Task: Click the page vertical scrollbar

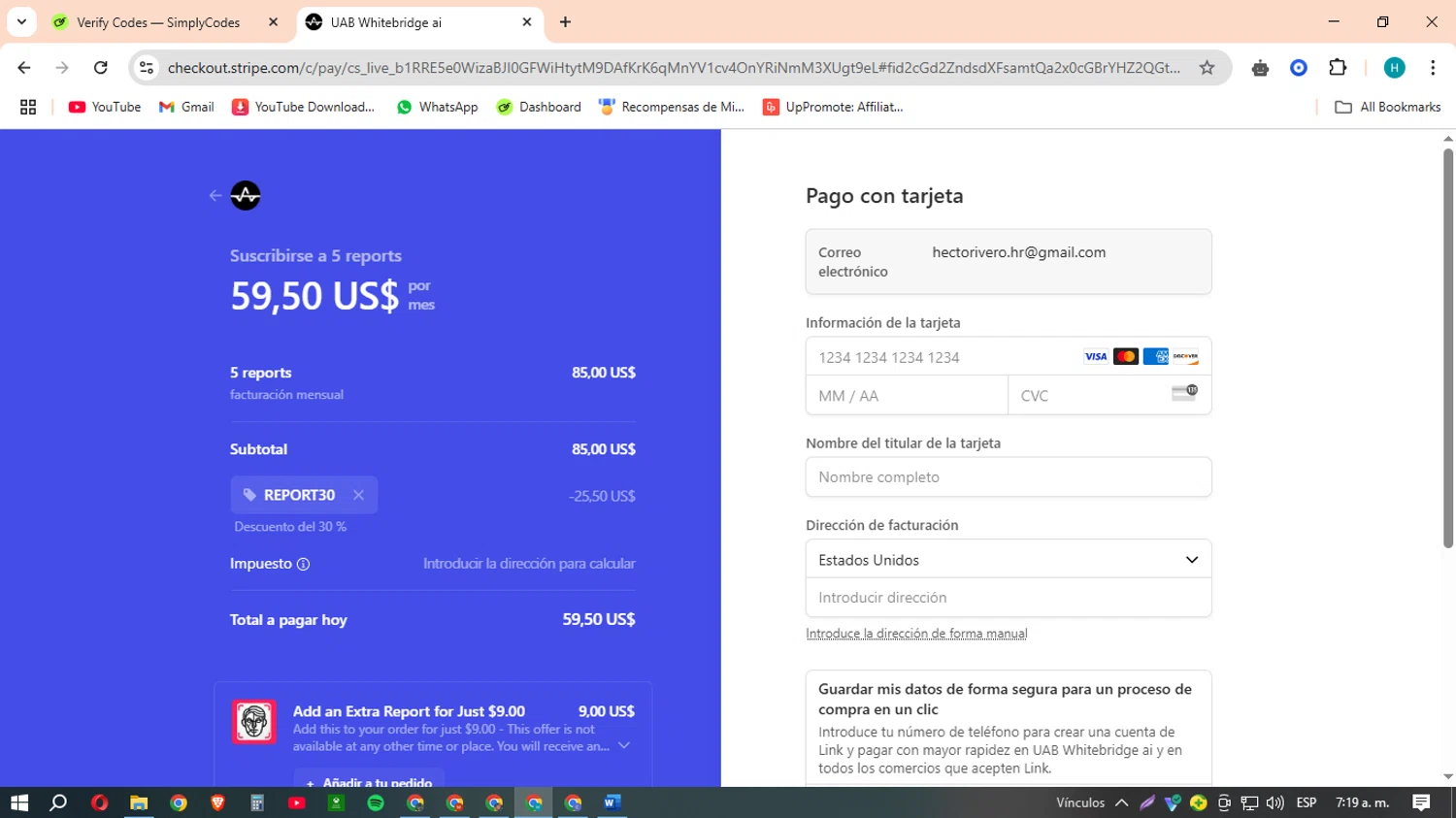Action: 1448,349
